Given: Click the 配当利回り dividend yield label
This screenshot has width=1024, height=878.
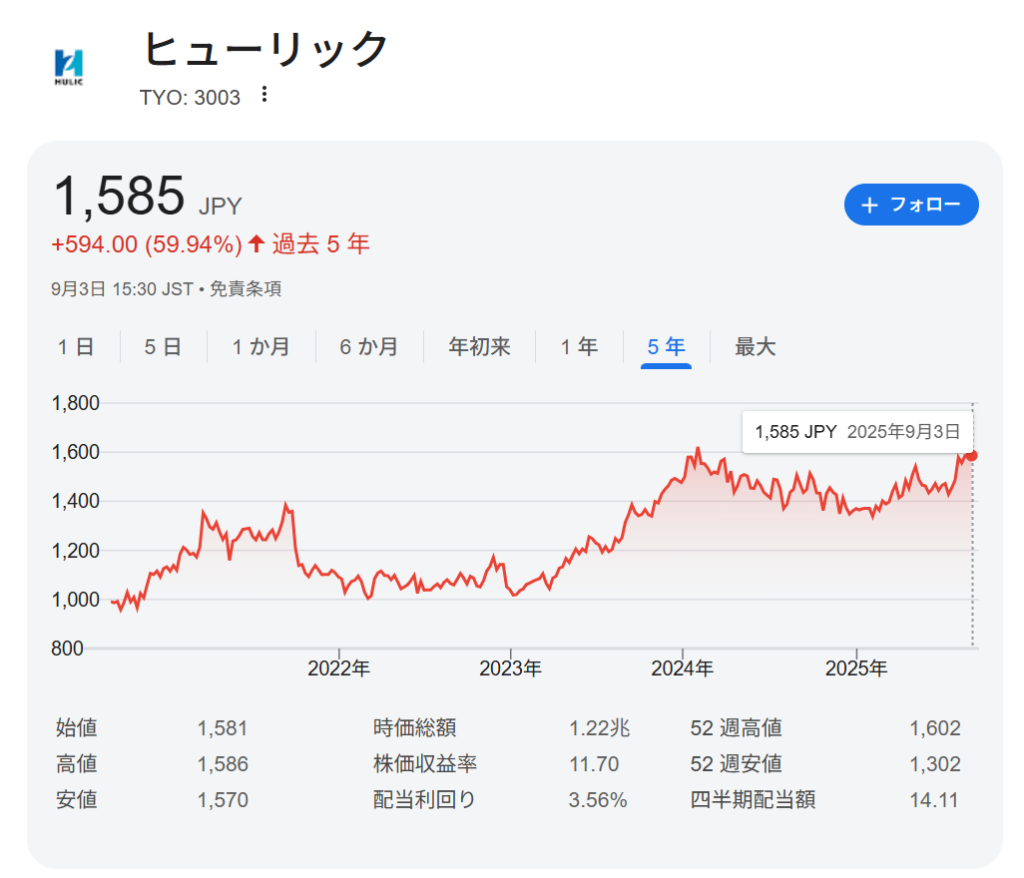Looking at the screenshot, I should pos(424,800).
